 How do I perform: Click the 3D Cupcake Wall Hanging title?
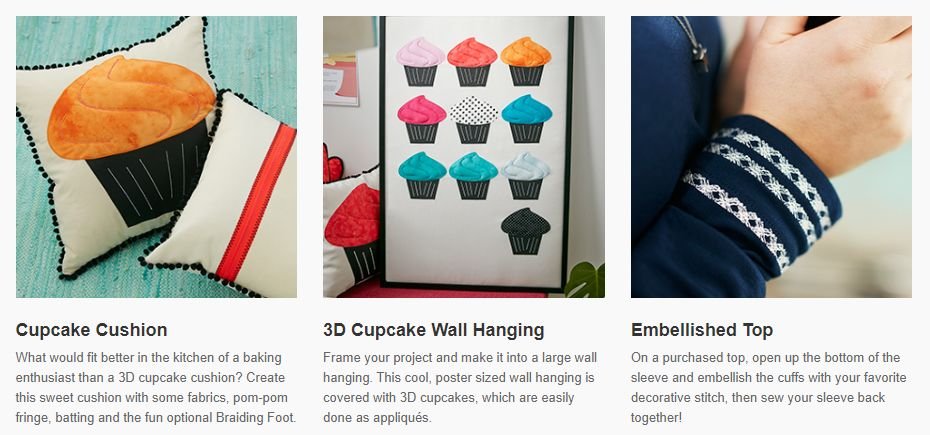click(x=434, y=330)
